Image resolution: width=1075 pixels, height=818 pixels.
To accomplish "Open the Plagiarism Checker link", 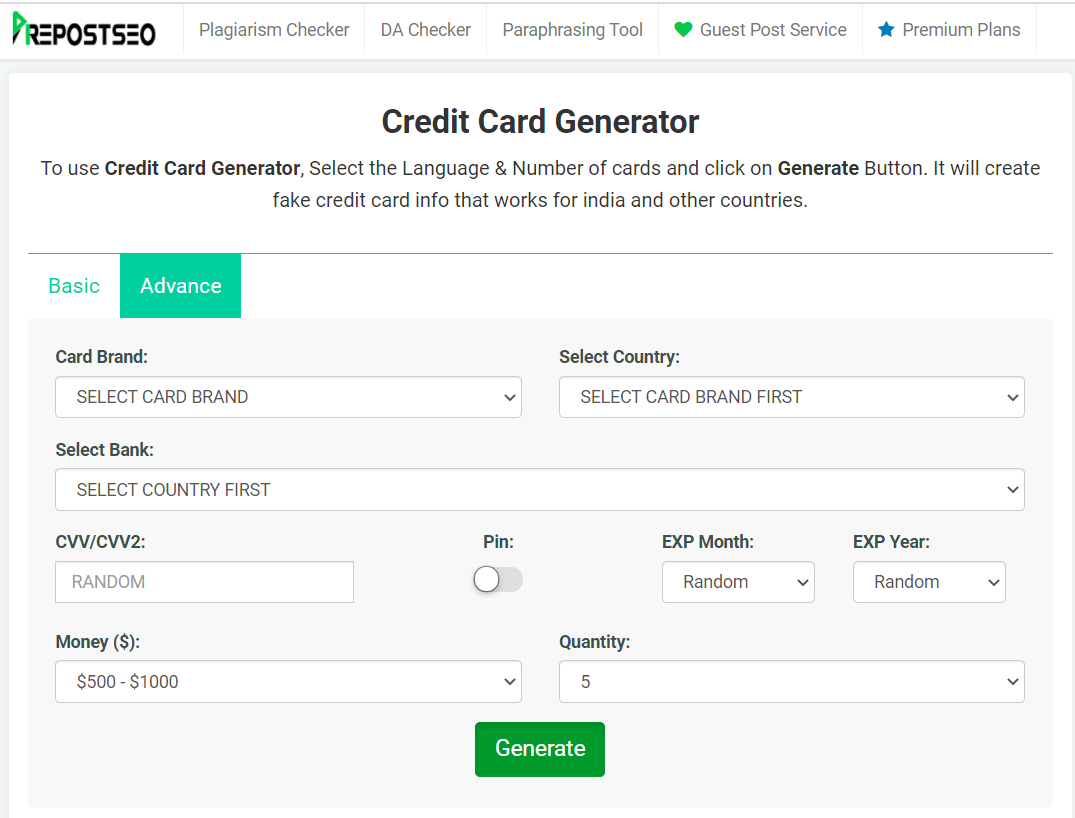I will click(x=274, y=30).
